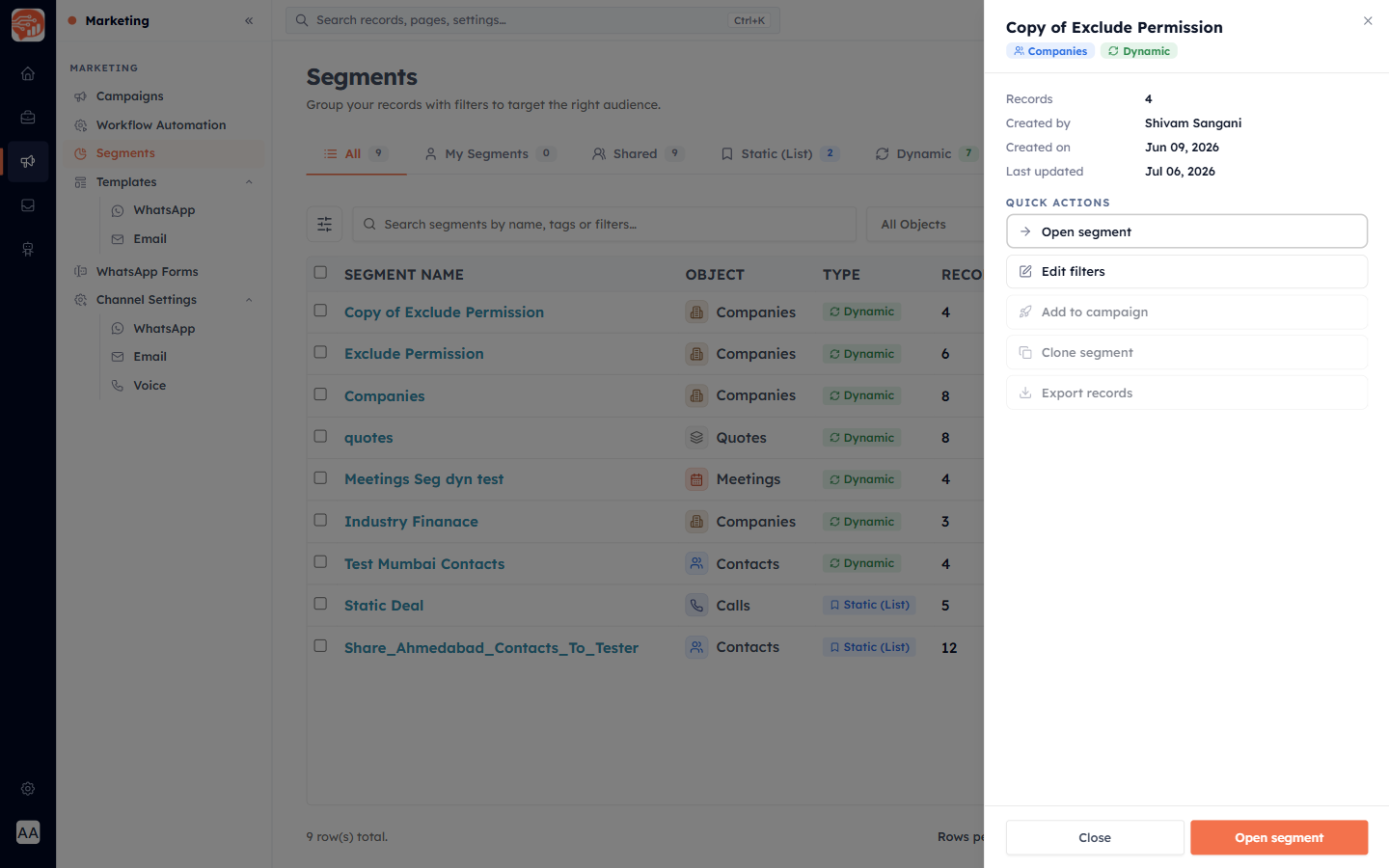This screenshot has height=868, width=1389.
Task: Click the Companies icon in Industry Finanace row
Action: coord(696,522)
